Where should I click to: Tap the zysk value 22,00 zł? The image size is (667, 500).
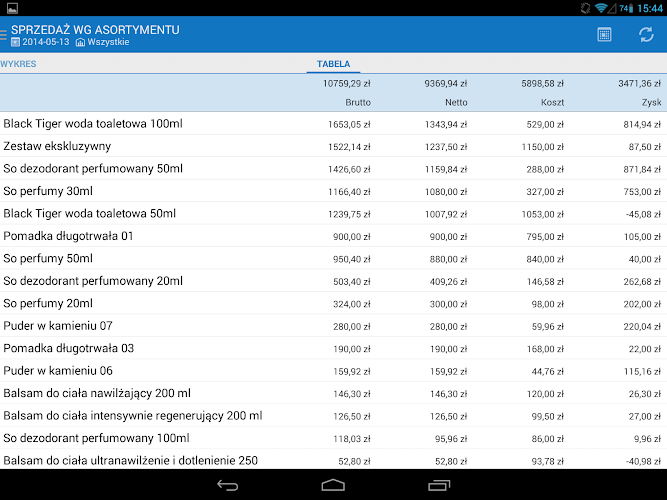point(645,349)
